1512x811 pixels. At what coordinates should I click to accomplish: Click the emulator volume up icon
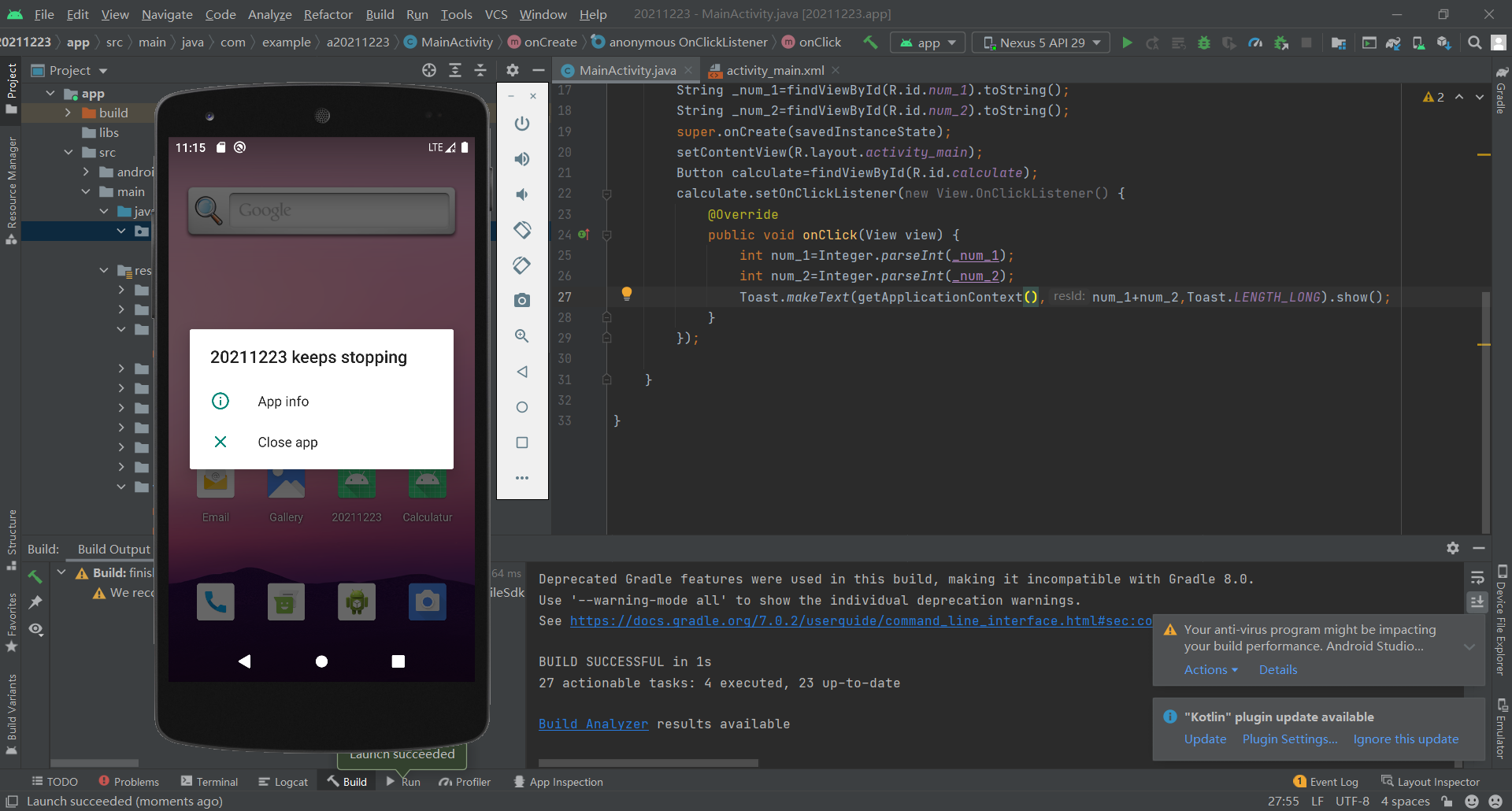click(521, 159)
